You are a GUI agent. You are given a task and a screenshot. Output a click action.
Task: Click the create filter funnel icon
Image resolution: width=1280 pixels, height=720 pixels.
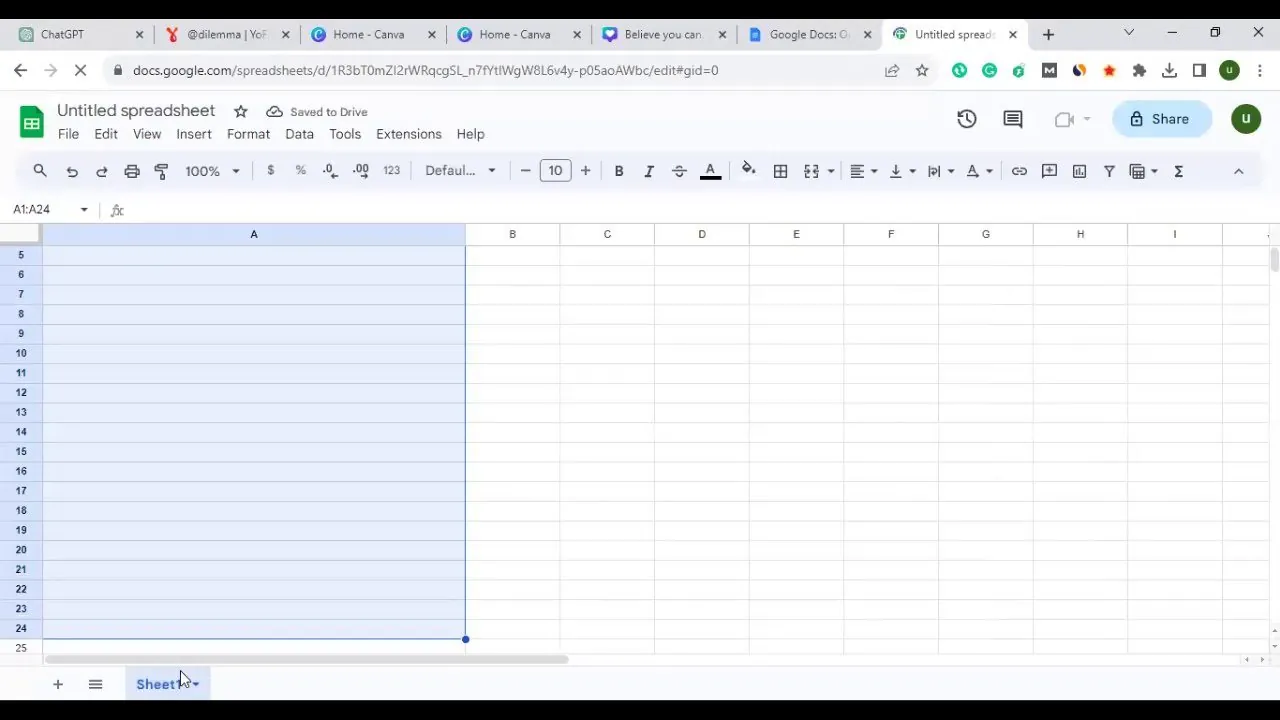coord(1109,171)
